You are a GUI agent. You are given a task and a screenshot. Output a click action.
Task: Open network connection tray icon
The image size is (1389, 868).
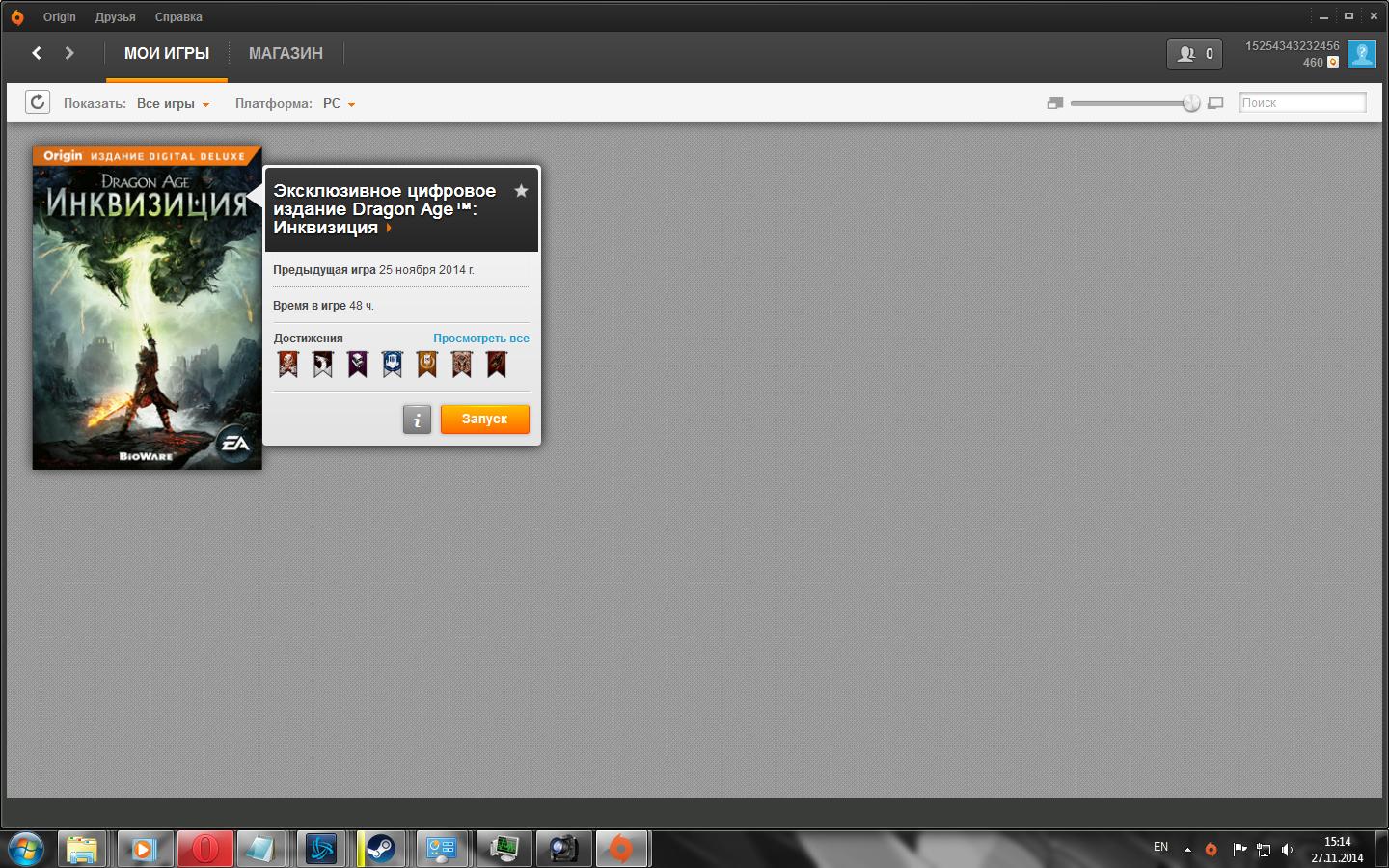(1264, 850)
